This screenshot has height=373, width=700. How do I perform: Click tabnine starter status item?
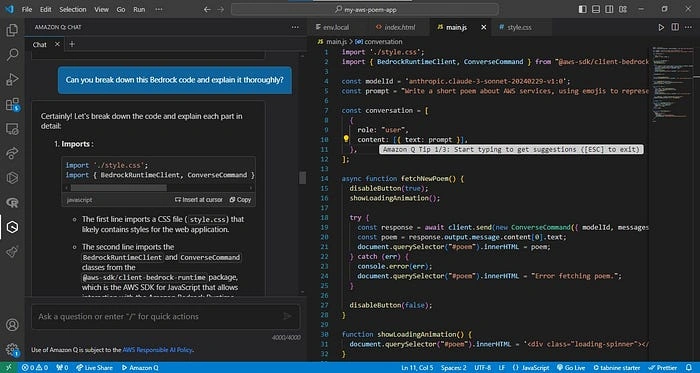click(x=618, y=368)
